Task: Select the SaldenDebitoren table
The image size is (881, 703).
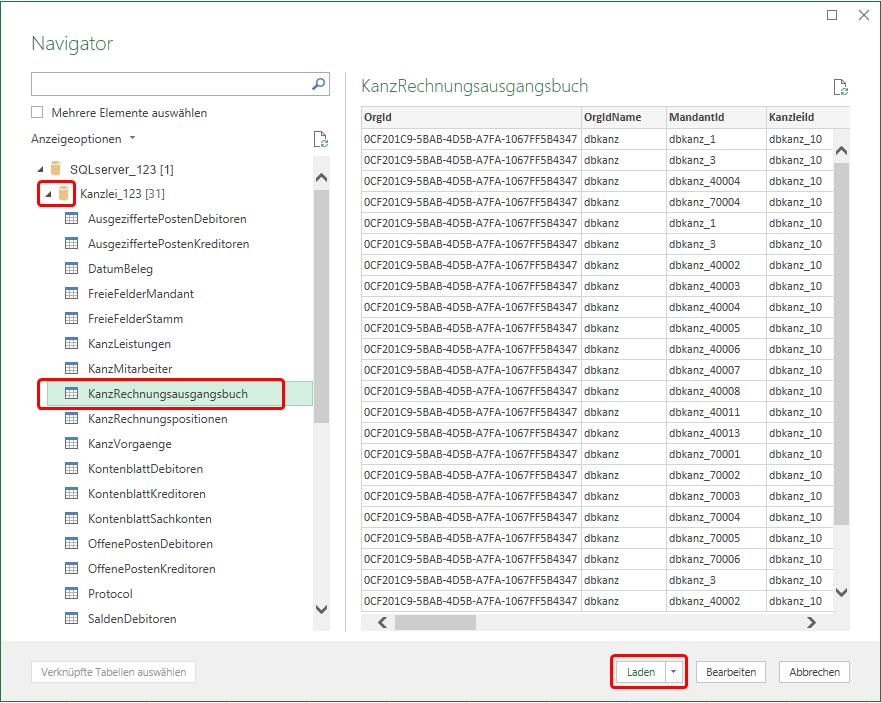Action: (132, 619)
